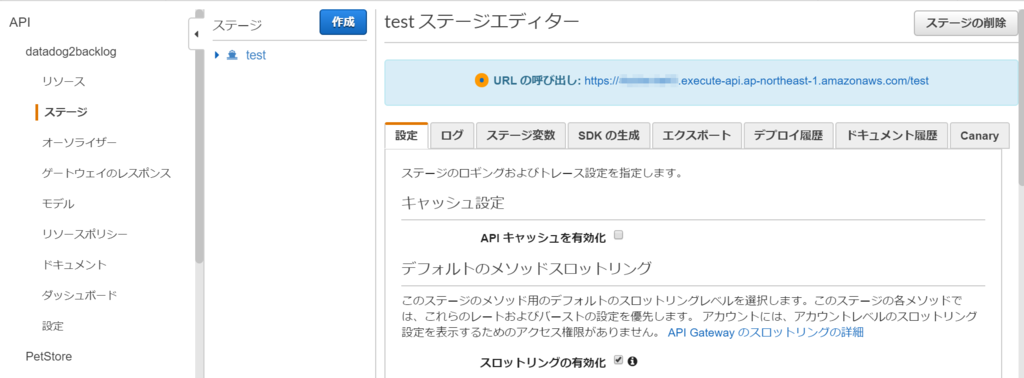Click the test stage icon in the tree
This screenshot has height=378, width=1024.
[232, 55]
